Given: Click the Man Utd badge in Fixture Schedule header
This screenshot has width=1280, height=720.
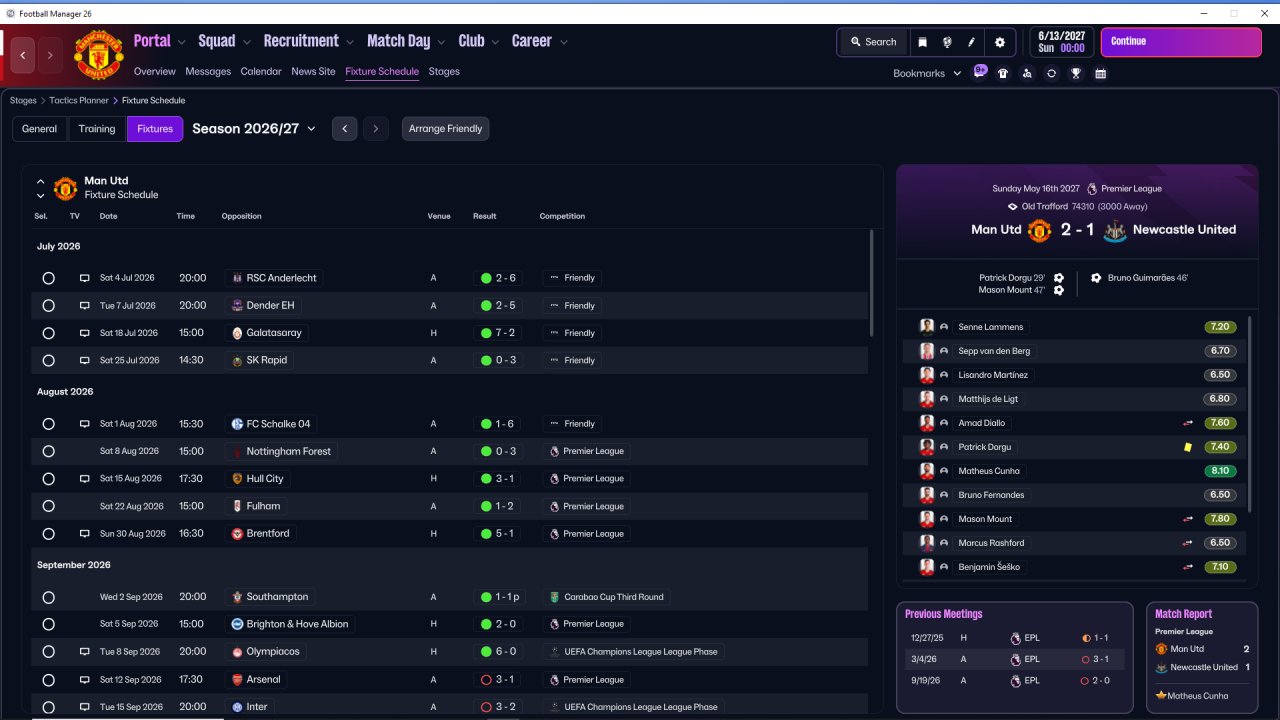Looking at the screenshot, I should point(65,188).
